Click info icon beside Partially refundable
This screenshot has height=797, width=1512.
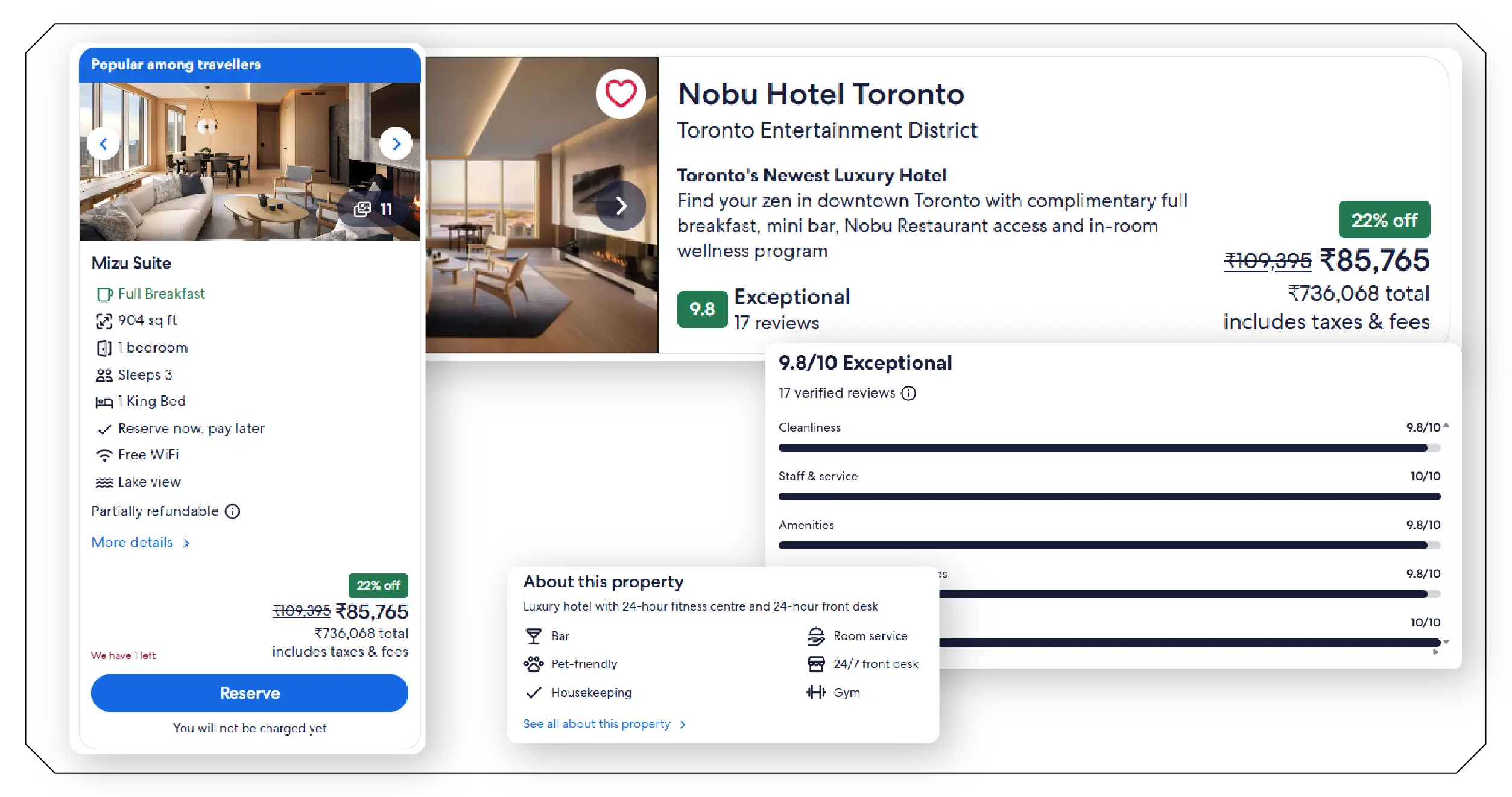coord(232,511)
